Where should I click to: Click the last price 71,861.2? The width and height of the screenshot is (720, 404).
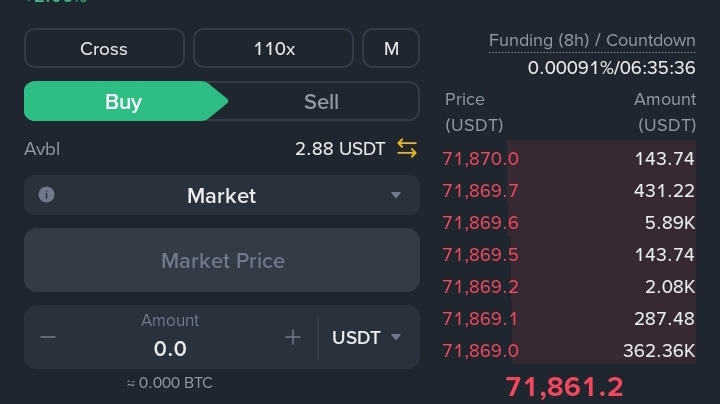(564, 387)
